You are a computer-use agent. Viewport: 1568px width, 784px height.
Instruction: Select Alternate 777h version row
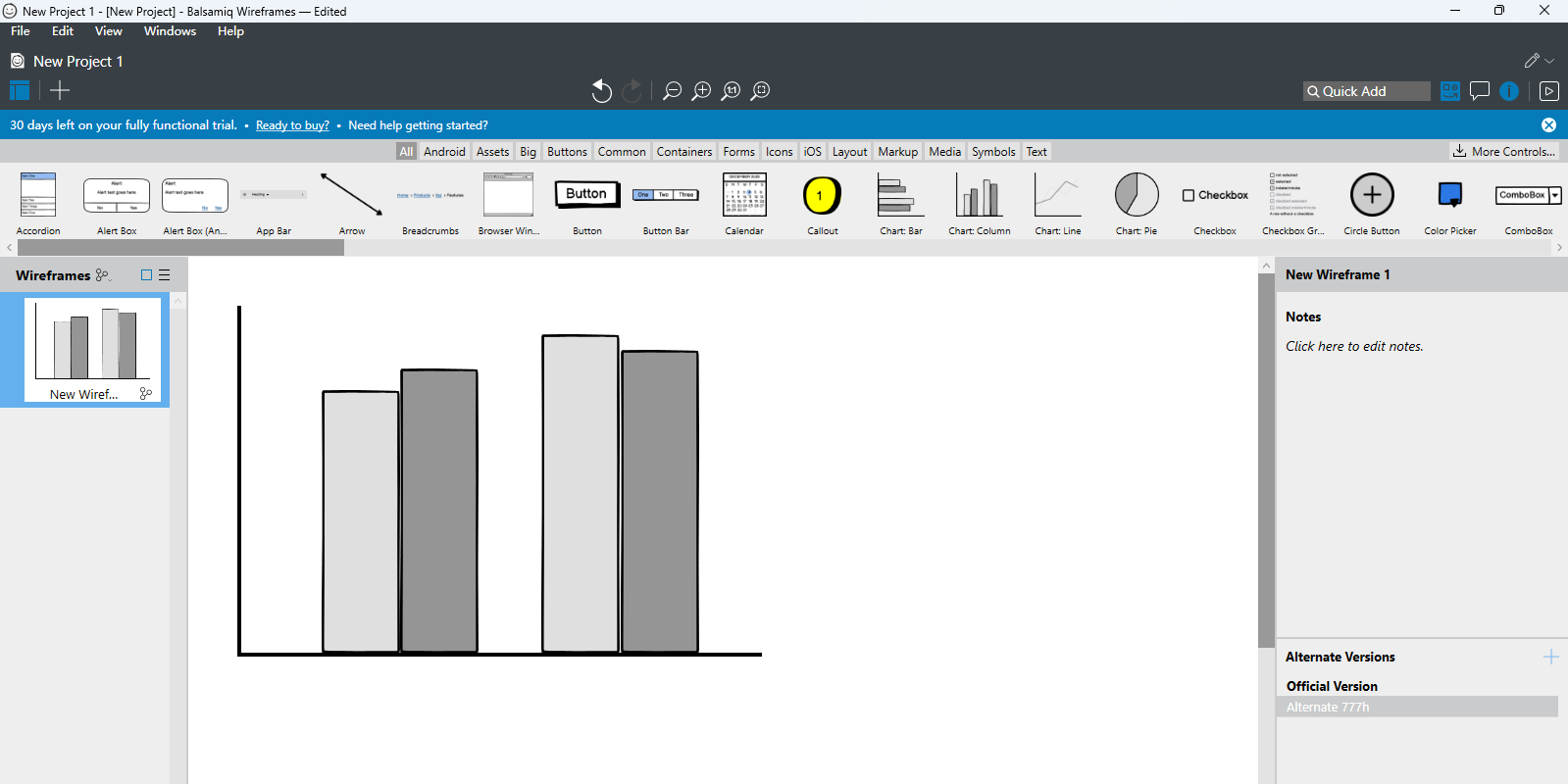pyautogui.click(x=1417, y=707)
